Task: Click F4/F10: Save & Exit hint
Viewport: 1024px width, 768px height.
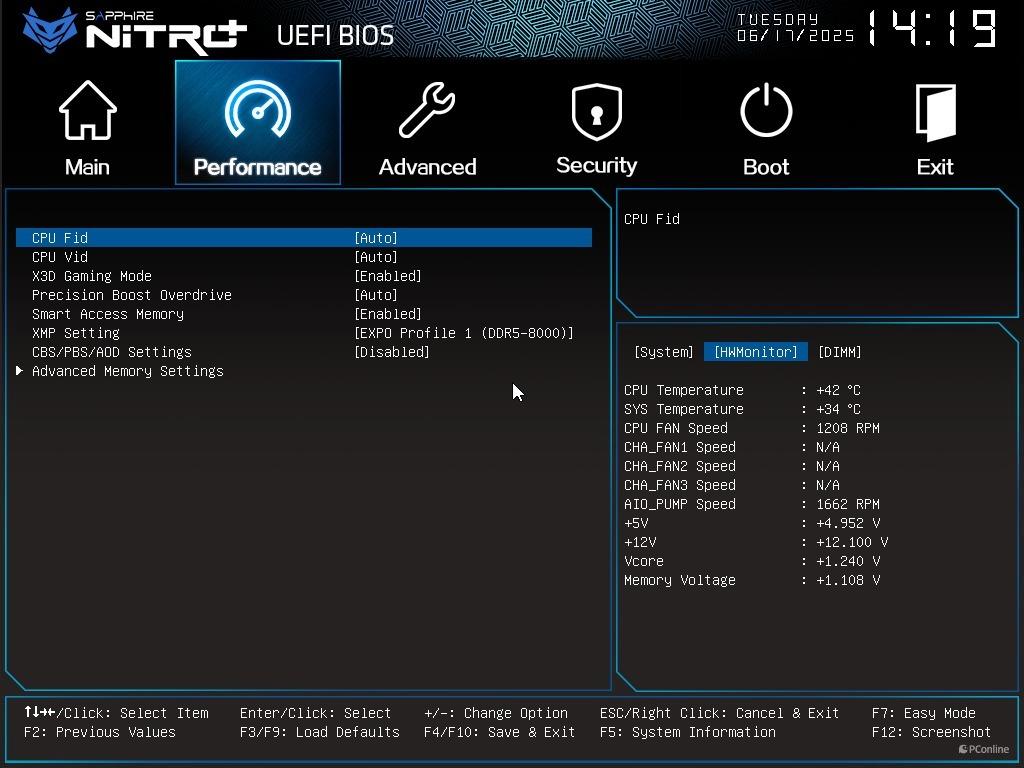Action: (x=500, y=732)
